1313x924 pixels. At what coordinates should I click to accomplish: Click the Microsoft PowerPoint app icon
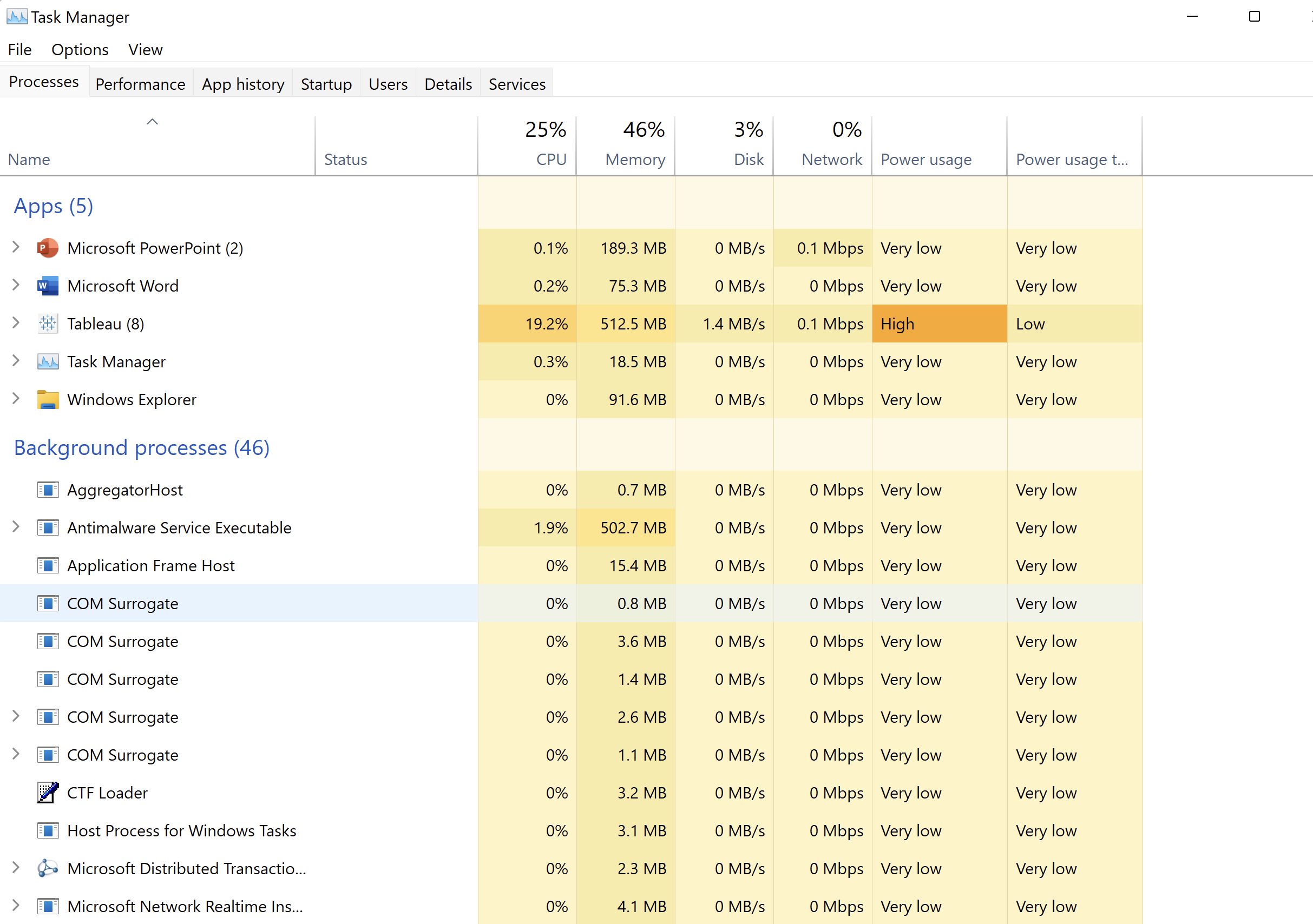pyautogui.click(x=48, y=248)
